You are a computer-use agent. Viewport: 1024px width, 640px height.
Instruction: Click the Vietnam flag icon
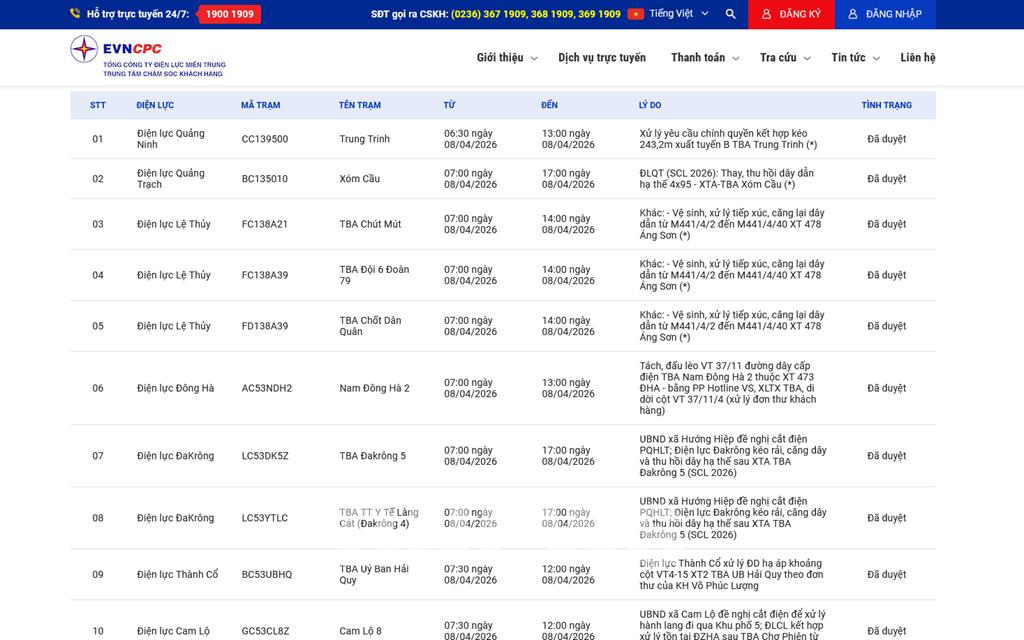click(635, 14)
